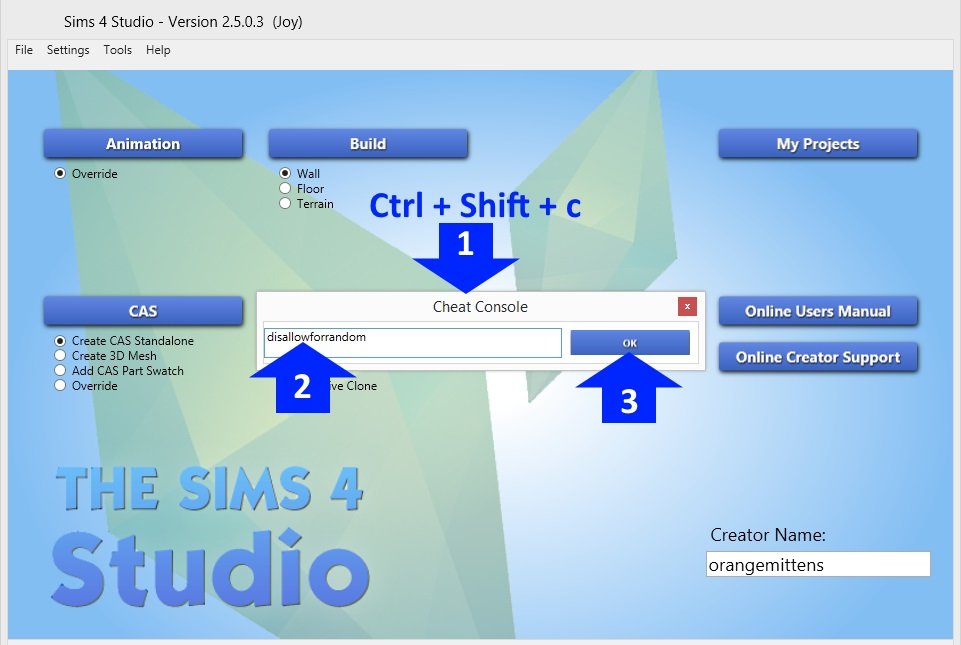Choose Add CAS Part Swatch option
Viewport: 961px width, 645px height.
(x=61, y=371)
